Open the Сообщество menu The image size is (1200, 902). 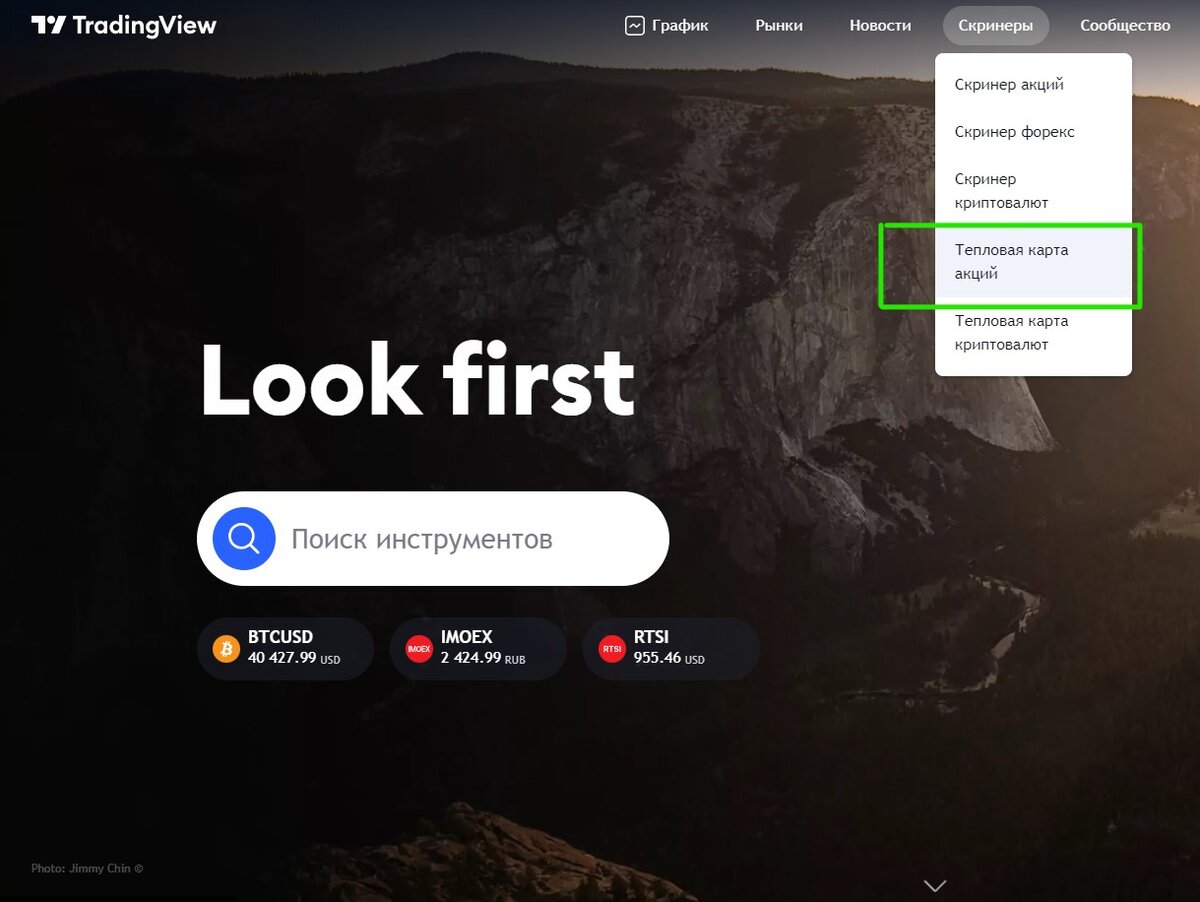pos(1125,26)
